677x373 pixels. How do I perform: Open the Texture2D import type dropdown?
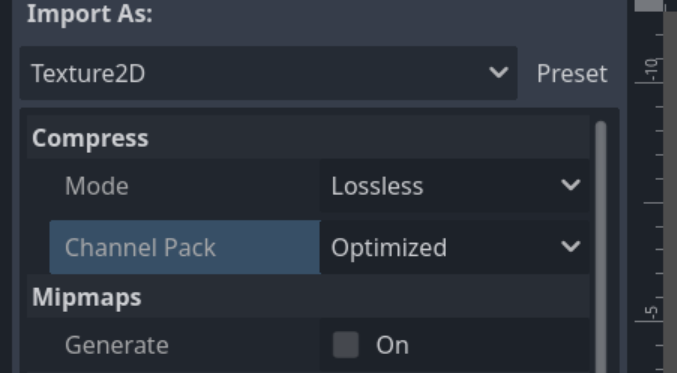(268, 73)
